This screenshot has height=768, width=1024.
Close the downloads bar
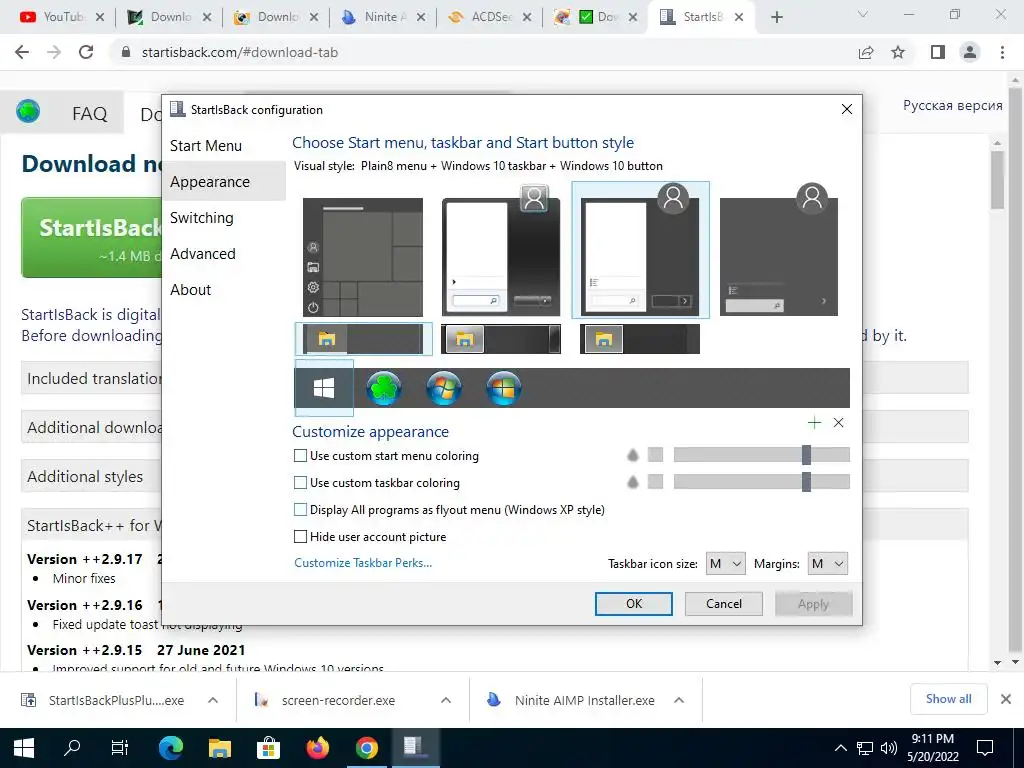1006,699
